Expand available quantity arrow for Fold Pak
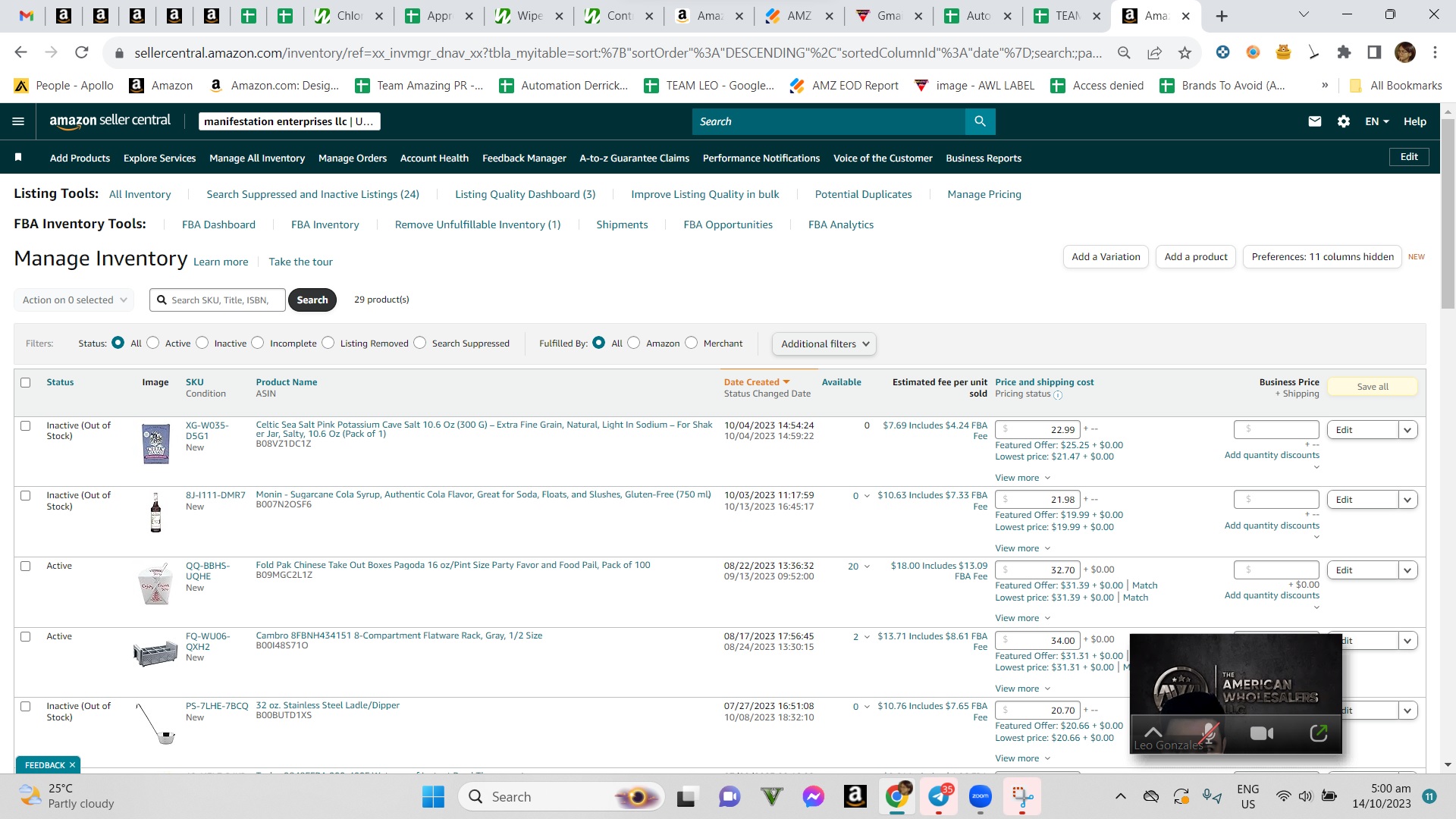Viewport: 1456px width, 819px height. click(x=867, y=566)
